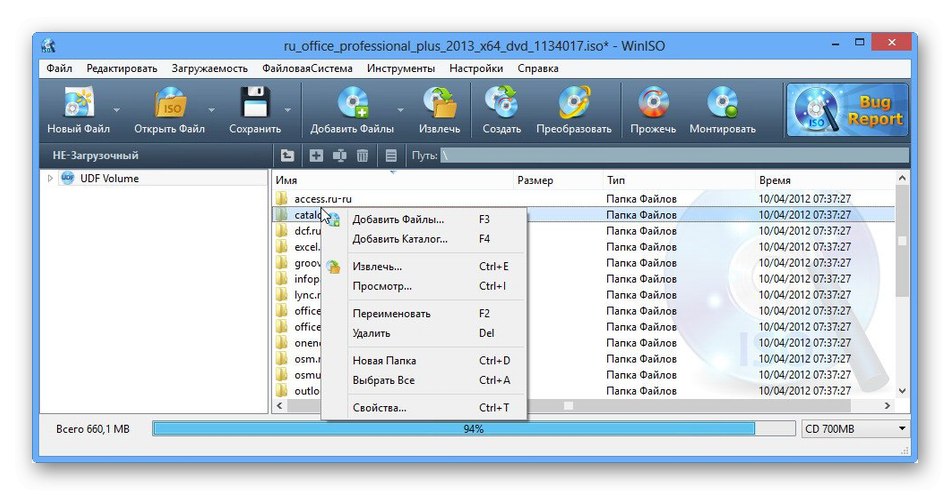
Task: Click the Save floppy disk icon
Action: [x=254, y=102]
